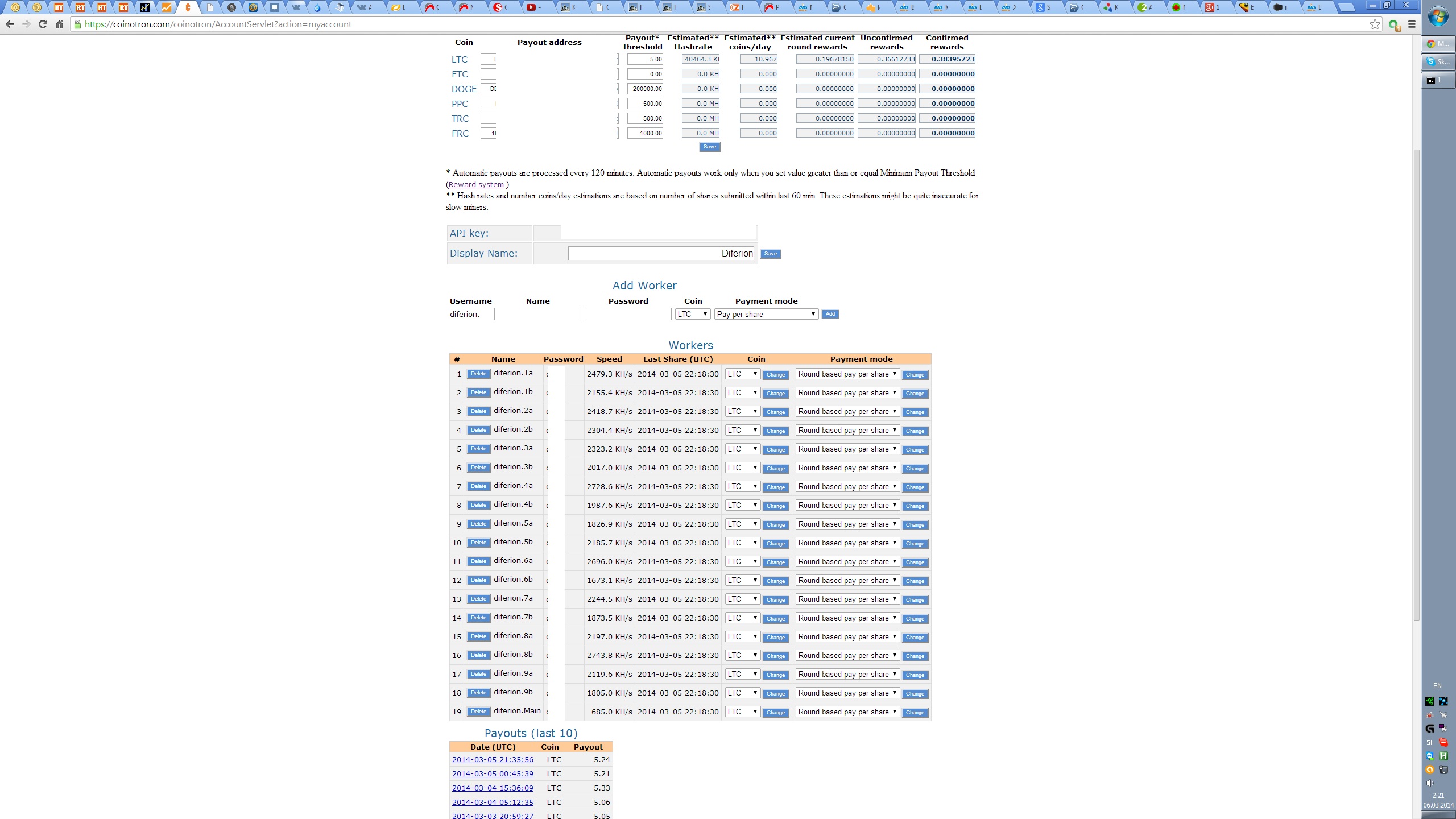This screenshot has width=1456, height=819.
Task: Open the Reward system link
Action: point(476,185)
